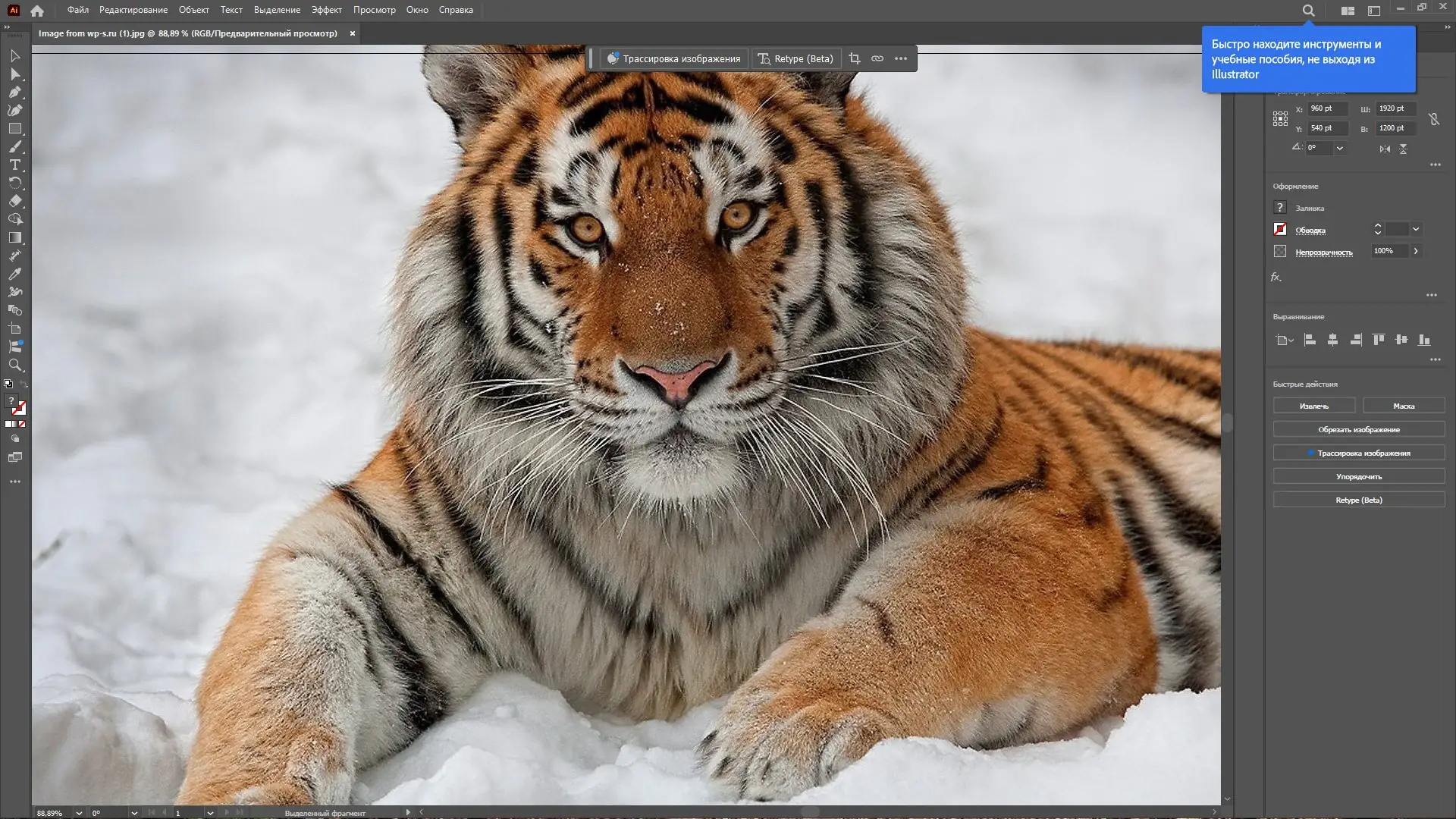Image resolution: width=1456 pixels, height=819 pixels.
Task: Open the Эффект menu
Action: pyautogui.click(x=326, y=10)
